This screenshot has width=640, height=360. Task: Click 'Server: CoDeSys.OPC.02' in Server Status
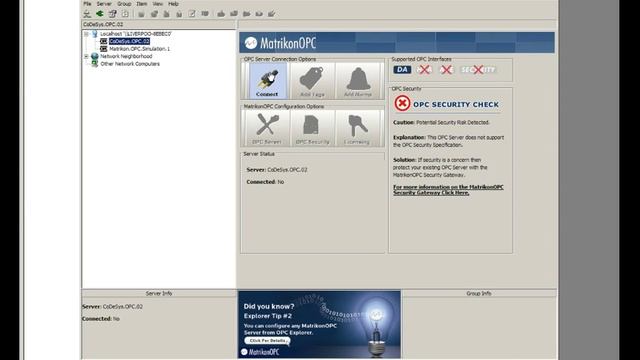tap(277, 169)
